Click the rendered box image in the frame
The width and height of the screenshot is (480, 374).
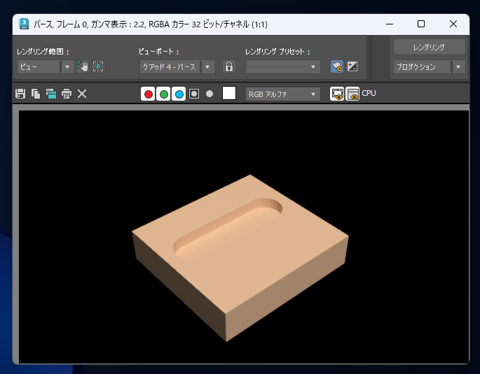point(240,258)
